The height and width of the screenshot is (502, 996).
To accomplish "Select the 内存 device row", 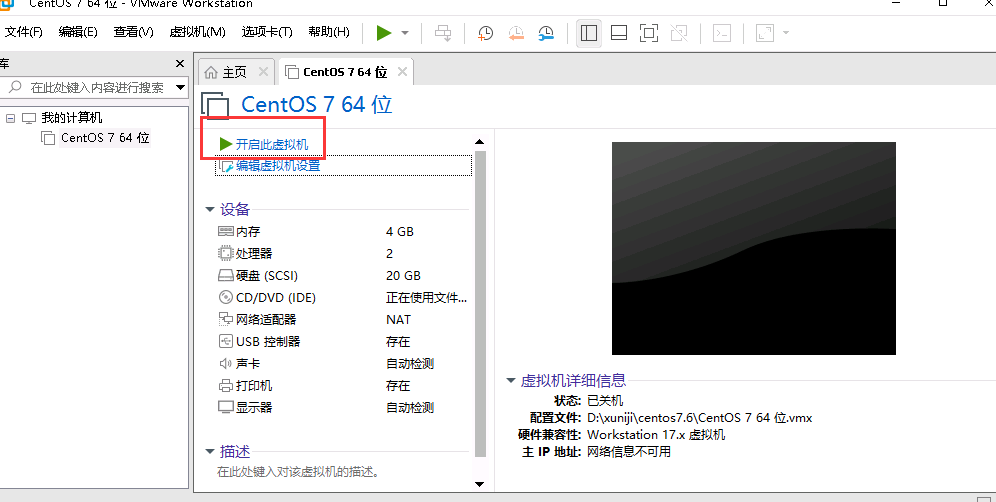I will [x=343, y=231].
